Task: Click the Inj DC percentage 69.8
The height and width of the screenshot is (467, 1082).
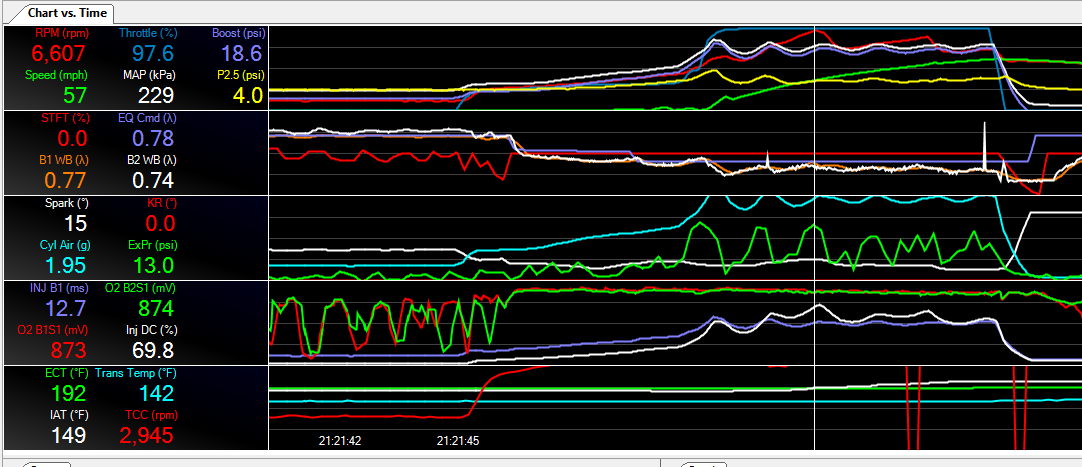Action: coord(153,350)
